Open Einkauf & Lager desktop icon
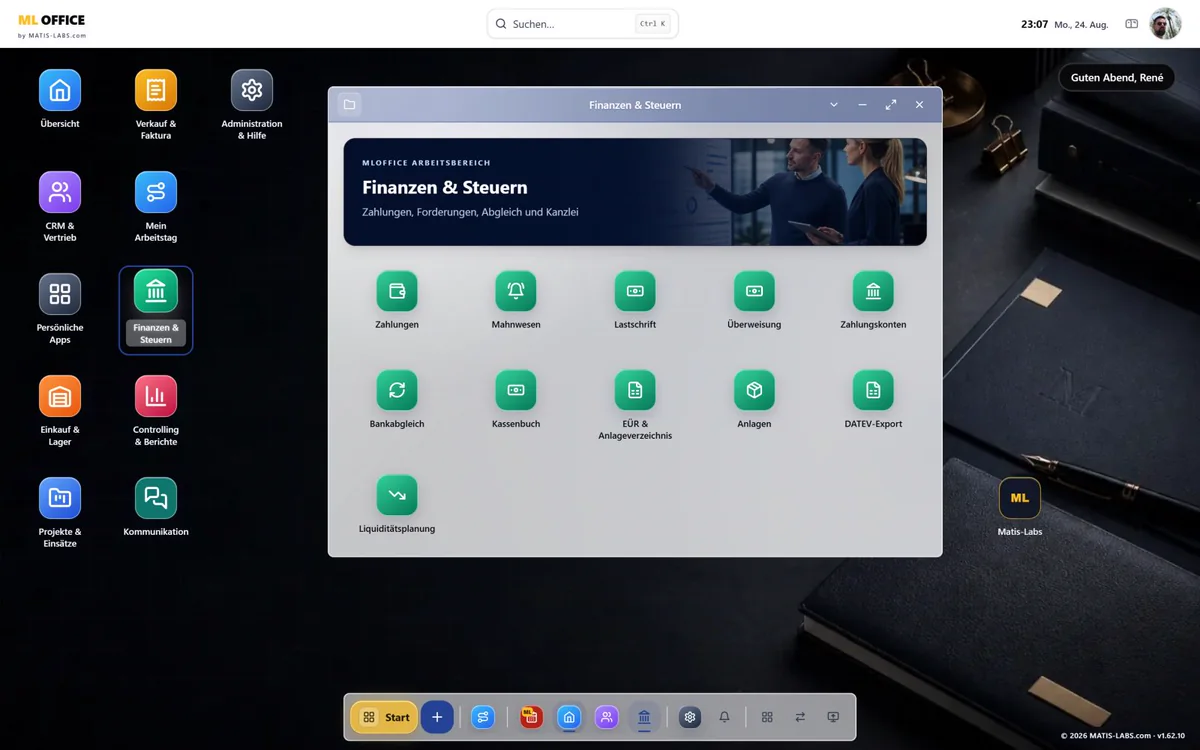The height and width of the screenshot is (750, 1200). coord(60,396)
